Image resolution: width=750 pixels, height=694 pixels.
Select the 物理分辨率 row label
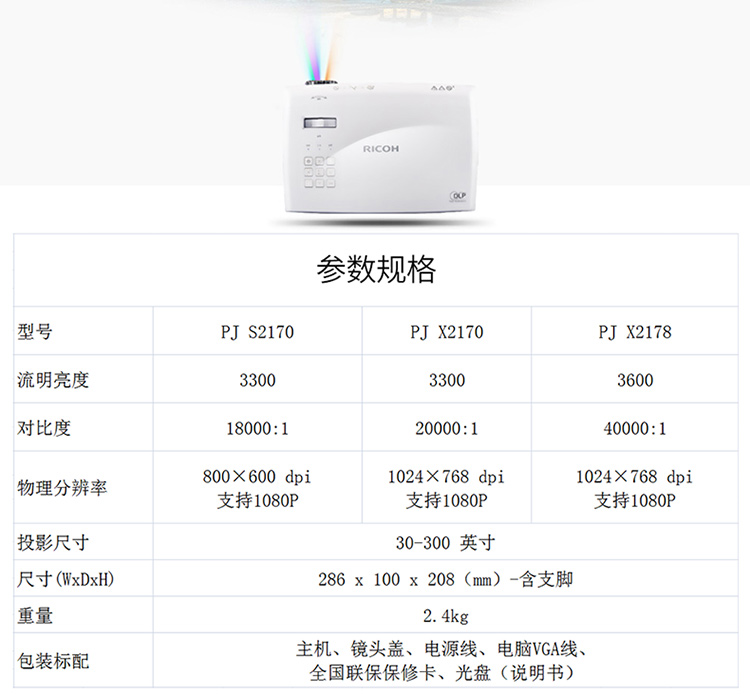click(62, 488)
